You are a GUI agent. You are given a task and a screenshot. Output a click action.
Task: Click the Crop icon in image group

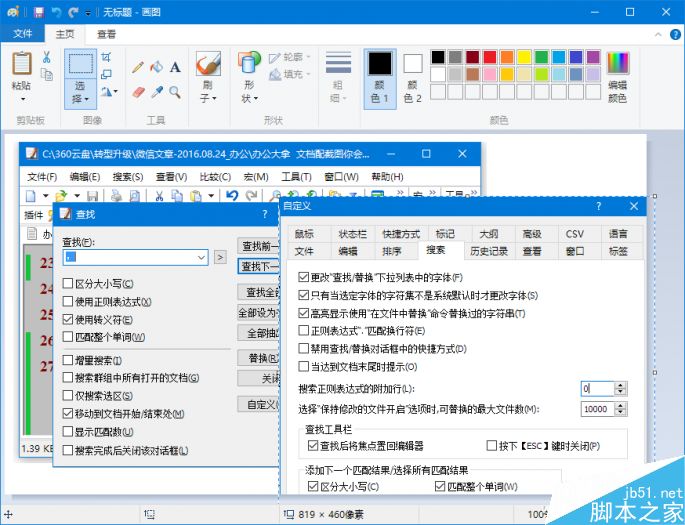pos(106,57)
